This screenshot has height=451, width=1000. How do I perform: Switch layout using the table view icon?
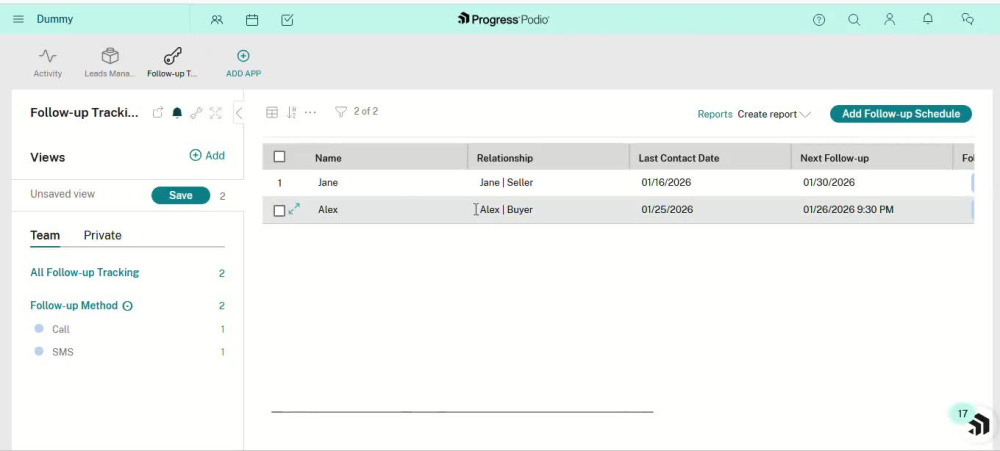272,112
